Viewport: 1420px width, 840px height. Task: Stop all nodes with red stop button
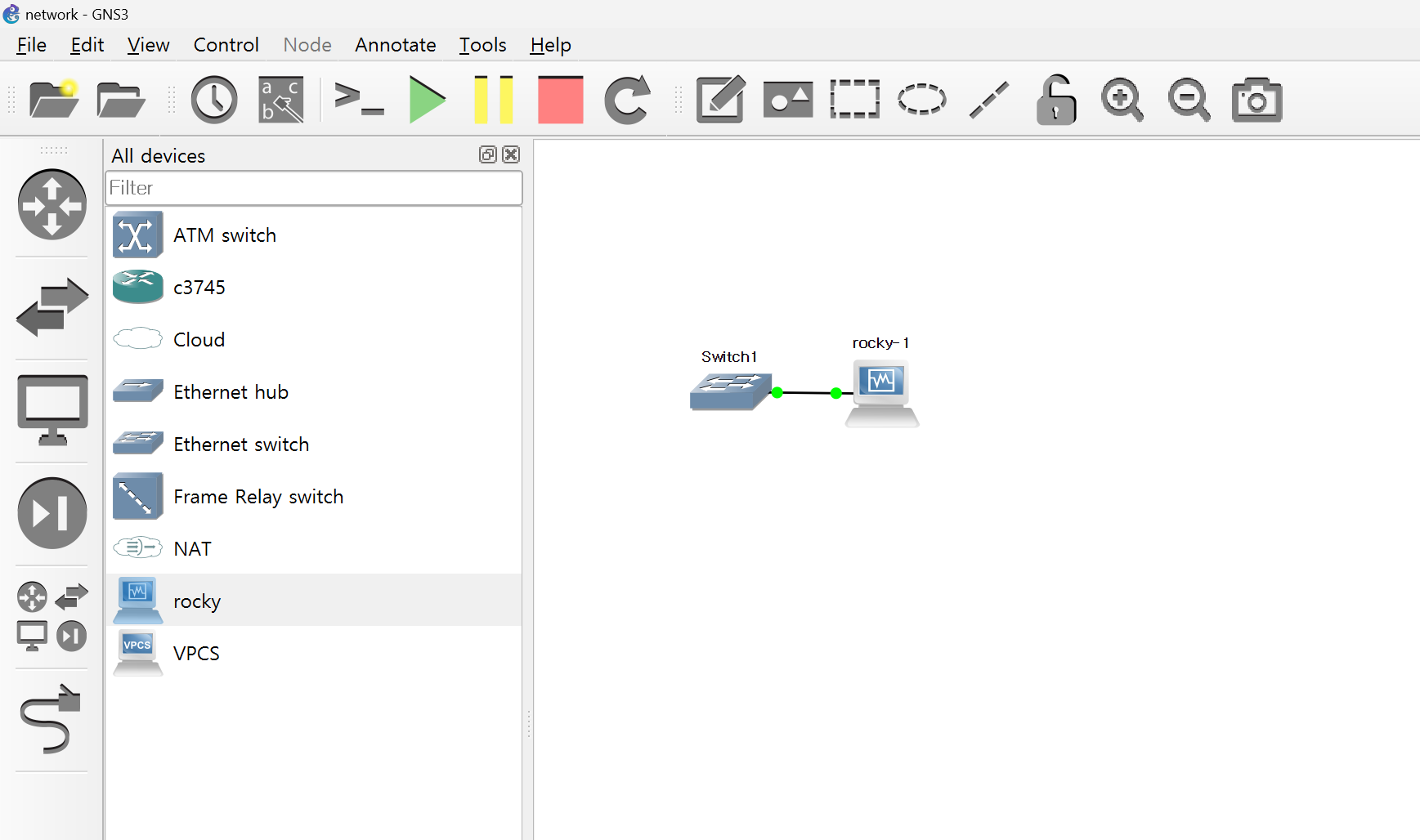[561, 100]
